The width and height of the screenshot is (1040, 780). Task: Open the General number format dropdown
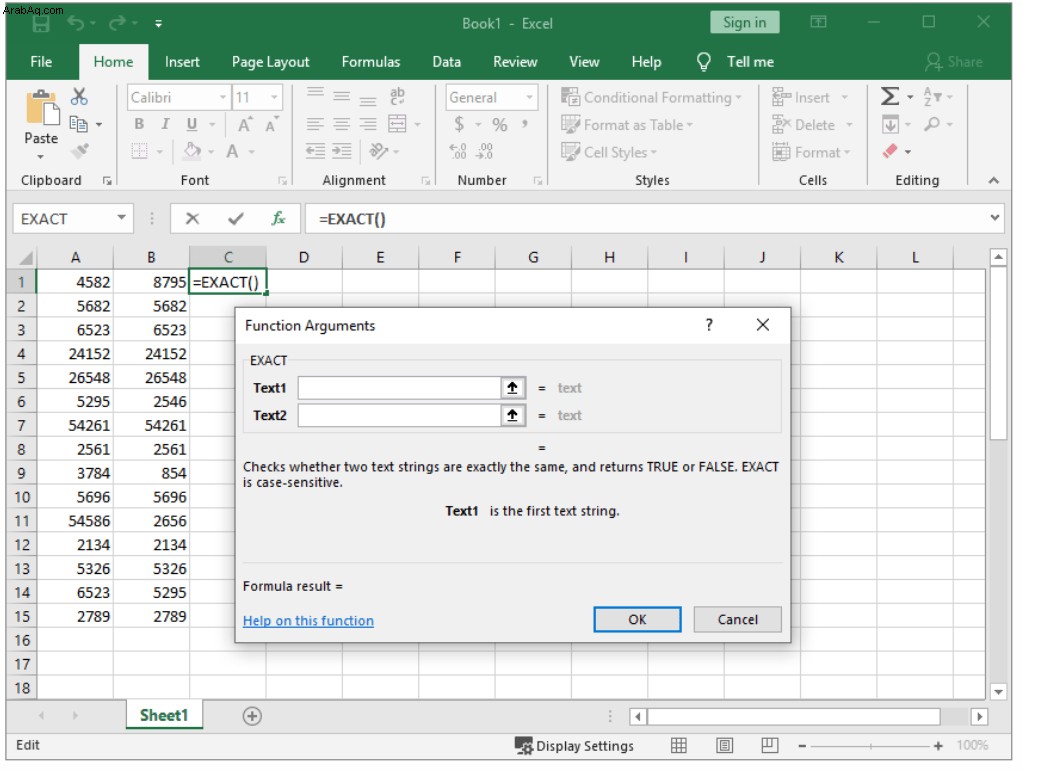pyautogui.click(x=529, y=98)
